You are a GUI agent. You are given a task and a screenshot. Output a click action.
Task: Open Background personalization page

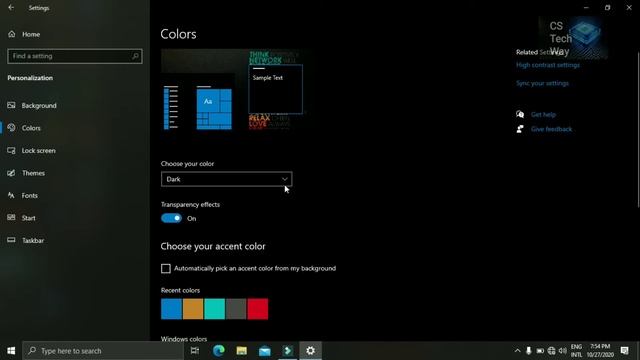click(x=39, y=105)
